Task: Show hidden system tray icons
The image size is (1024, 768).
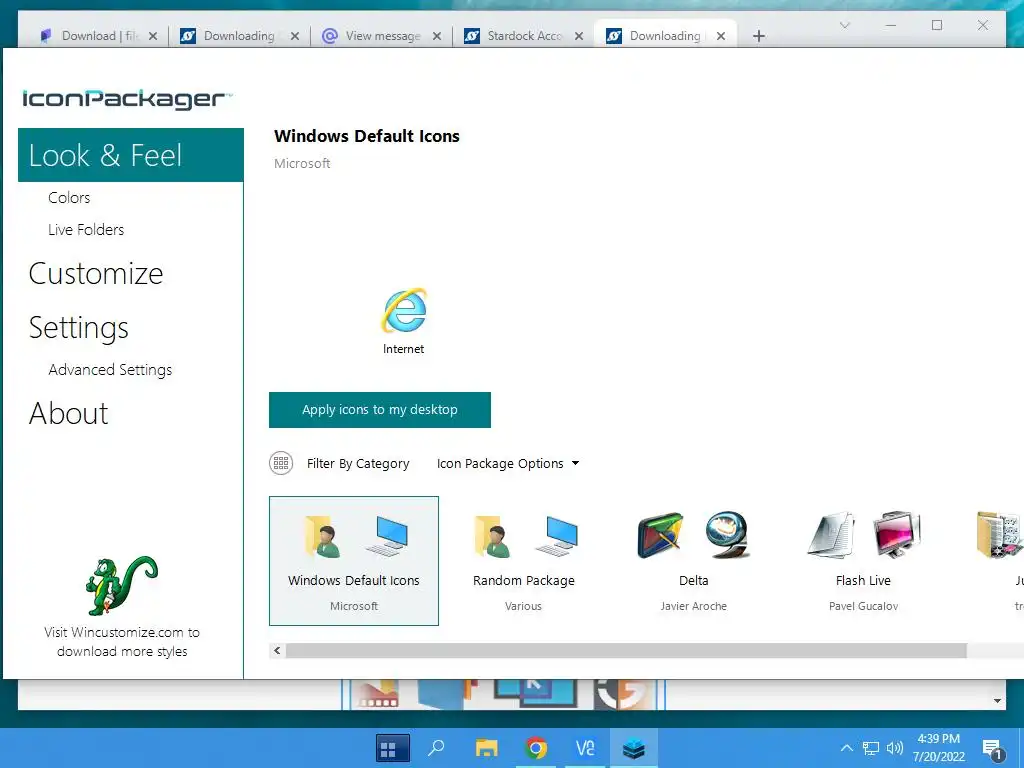Action: (846, 748)
